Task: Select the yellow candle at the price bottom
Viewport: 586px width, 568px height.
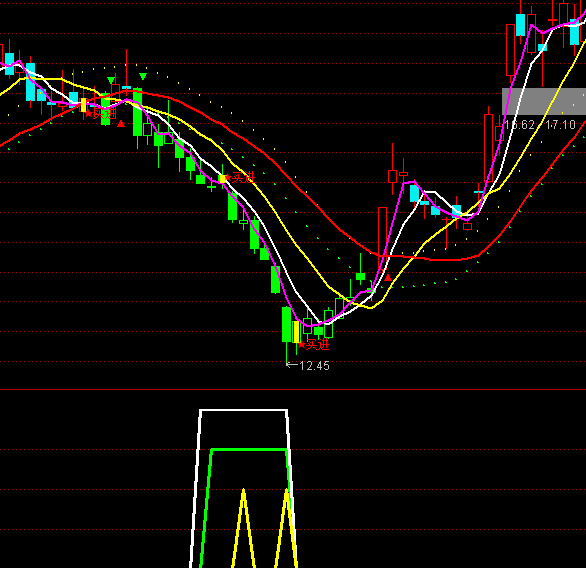Action: pyautogui.click(x=296, y=332)
